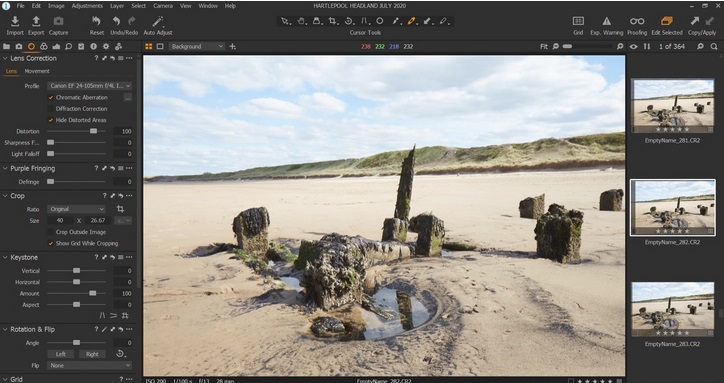Toggle Proofing glasses view

[637, 21]
